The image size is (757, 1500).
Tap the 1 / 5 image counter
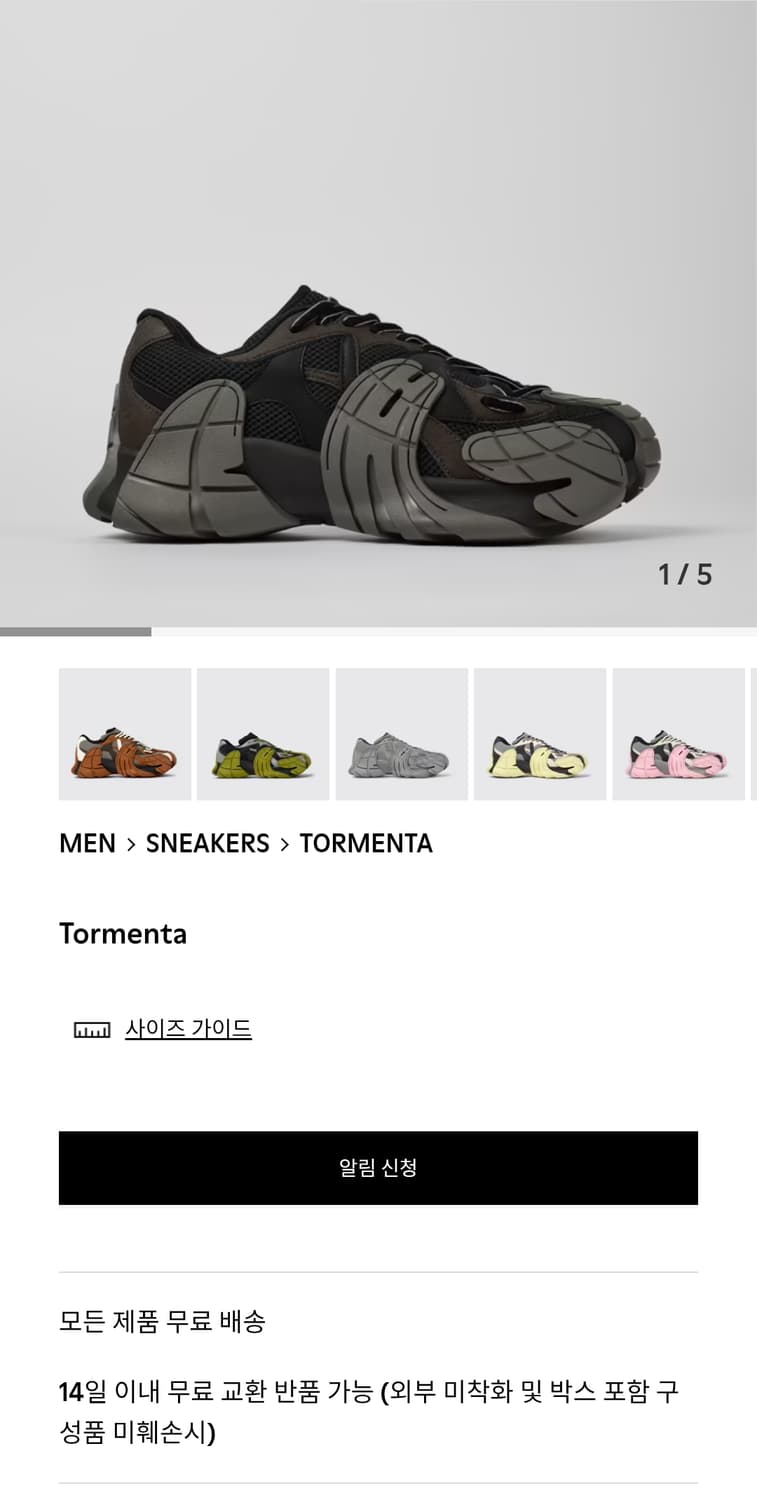(x=685, y=574)
